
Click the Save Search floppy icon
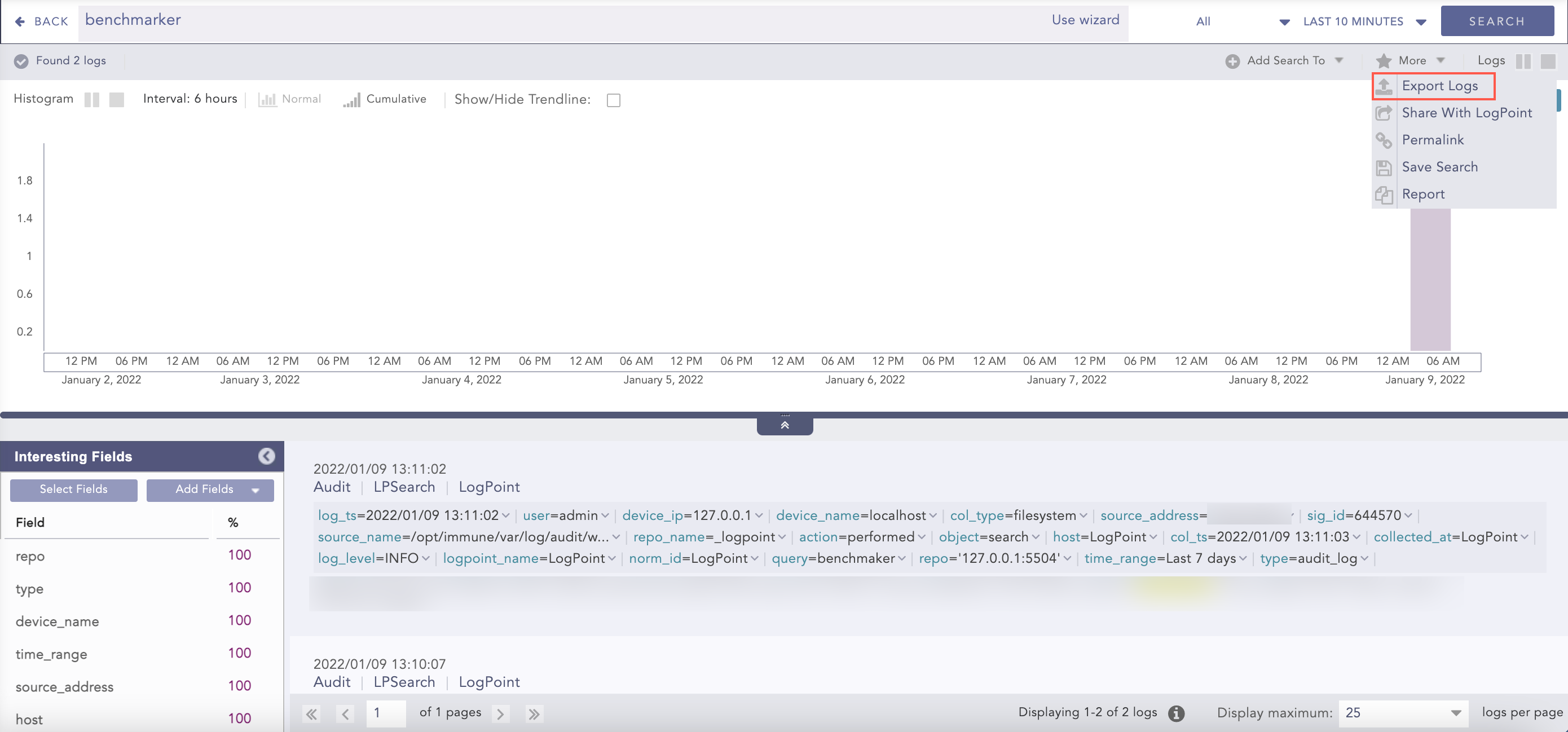point(1384,167)
